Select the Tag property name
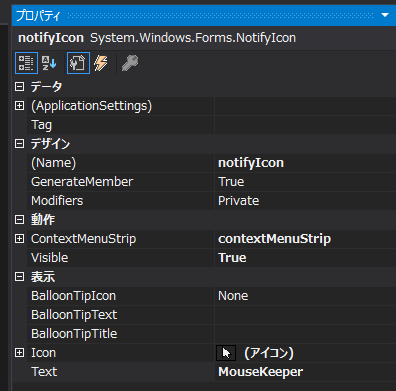This screenshot has height=391, width=396. tap(42, 125)
